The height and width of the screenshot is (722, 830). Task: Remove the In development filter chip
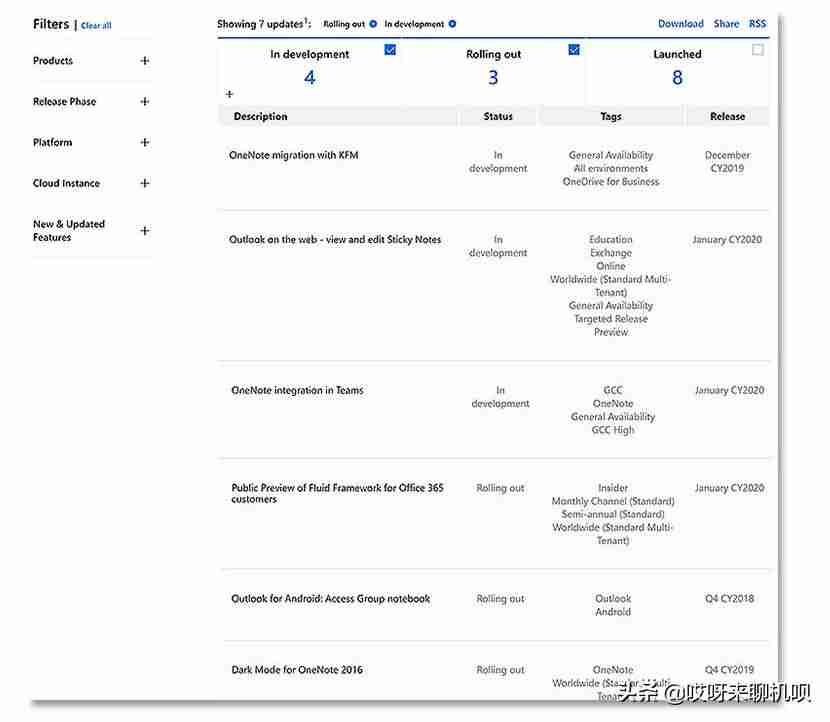pos(452,24)
